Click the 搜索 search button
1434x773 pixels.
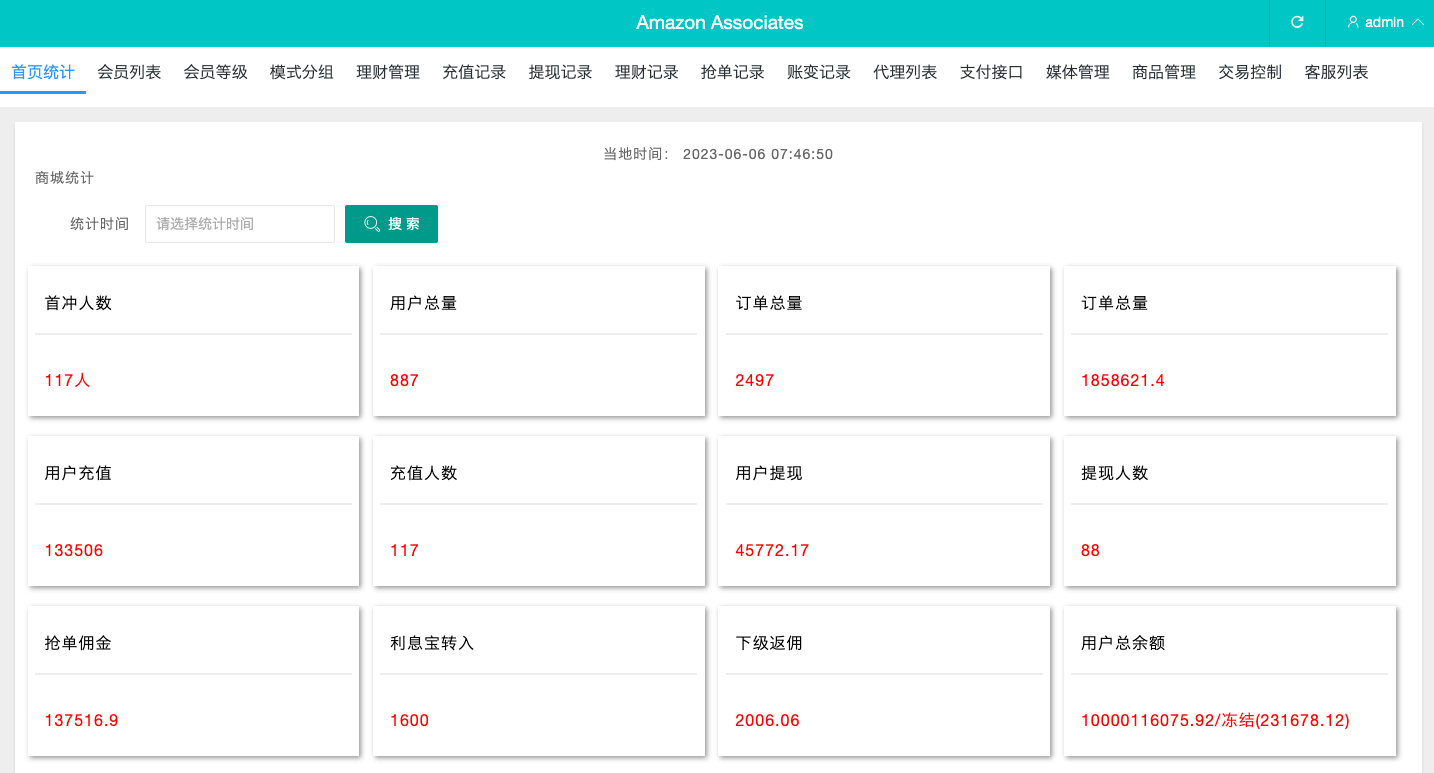[391, 223]
